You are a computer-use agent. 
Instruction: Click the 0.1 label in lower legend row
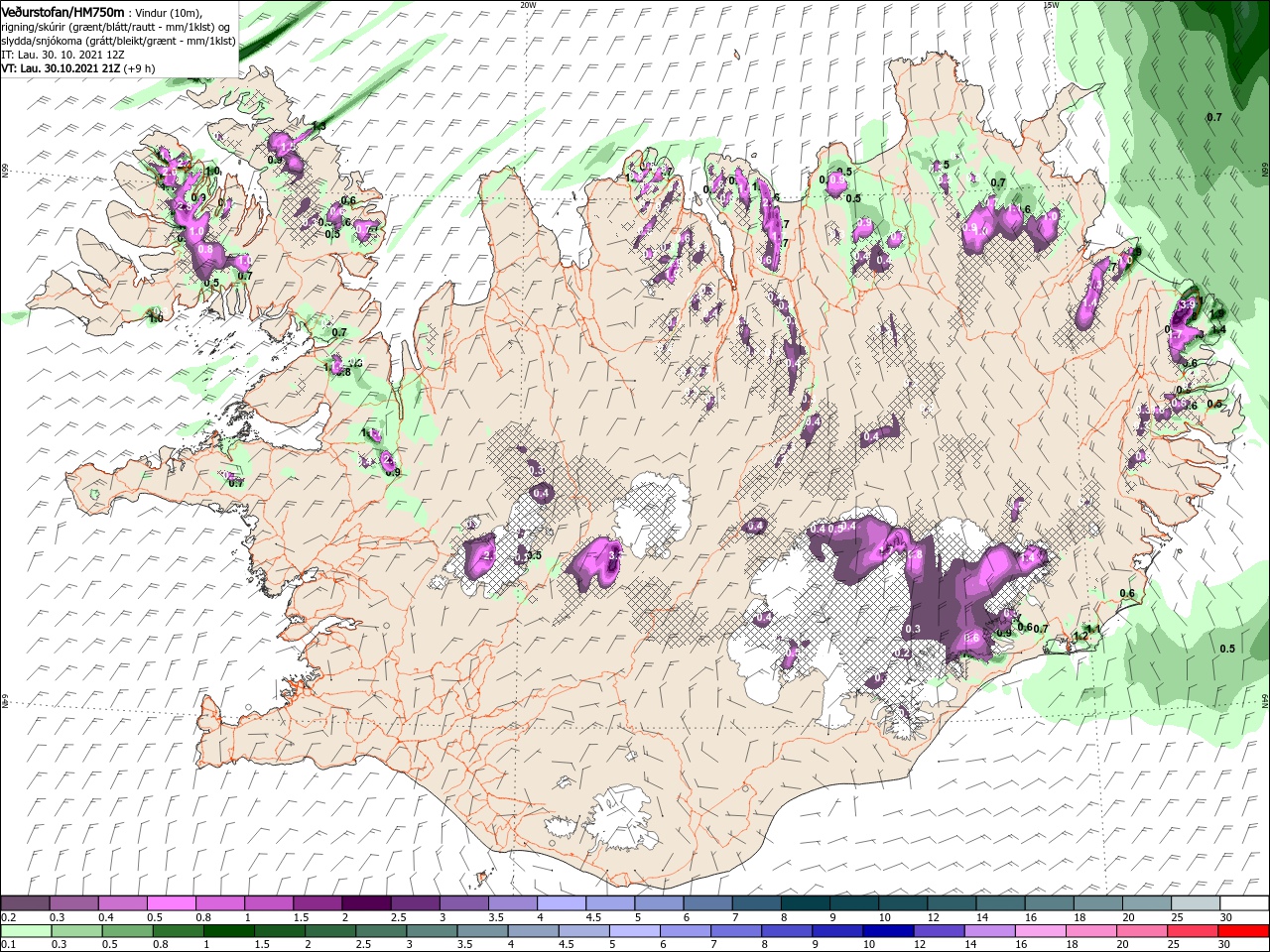click(x=9, y=944)
